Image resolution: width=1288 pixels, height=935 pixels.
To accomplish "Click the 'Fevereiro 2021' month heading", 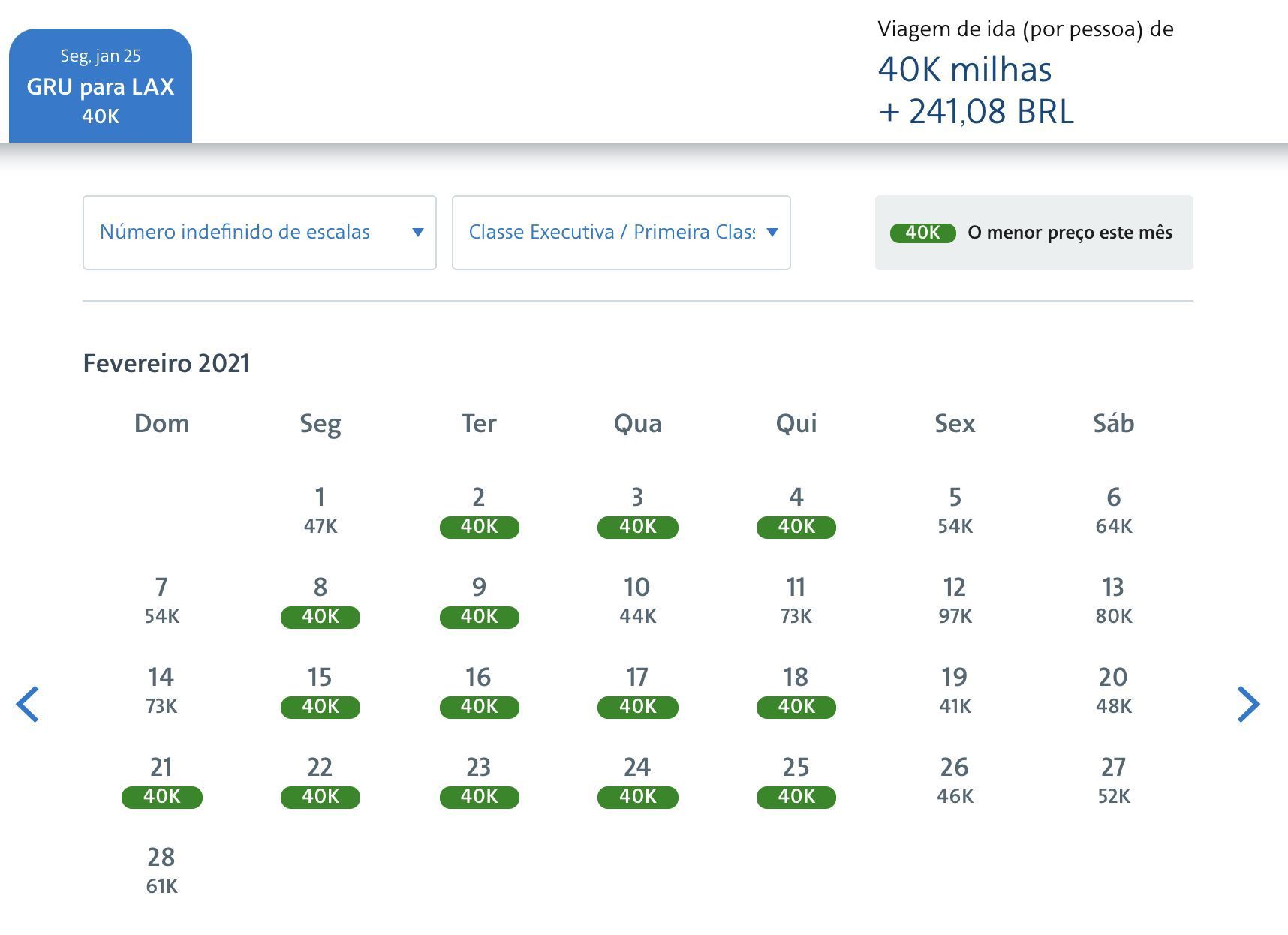I will pos(166,363).
